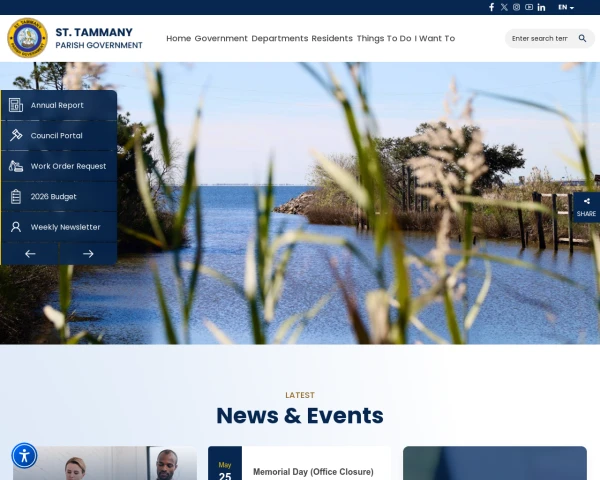This screenshot has height=480, width=600.
Task: Open the Council Portal quick link
Action: (x=59, y=136)
